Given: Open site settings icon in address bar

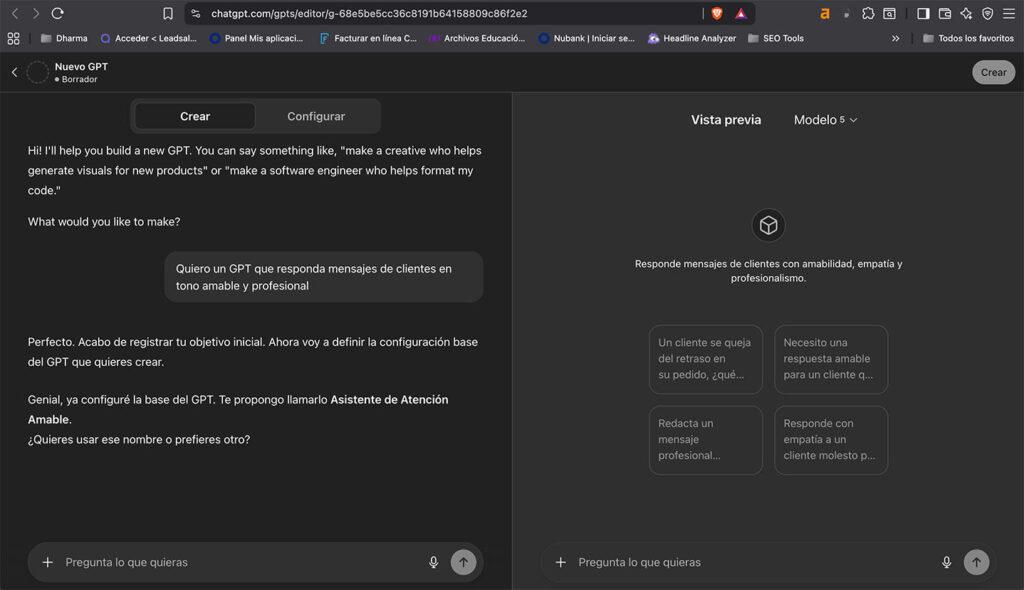Looking at the screenshot, I should [x=195, y=13].
